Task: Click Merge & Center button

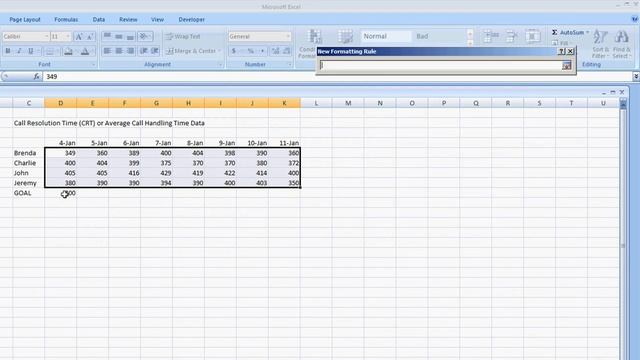Action: 191,51
